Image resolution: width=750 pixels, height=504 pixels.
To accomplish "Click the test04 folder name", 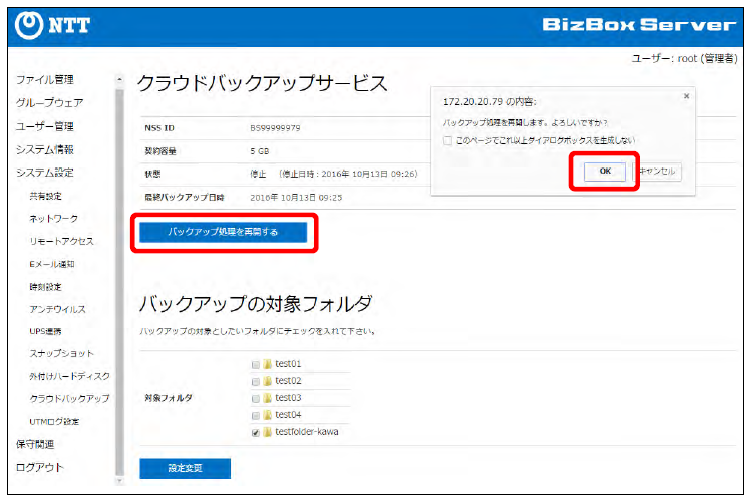I will tap(288, 415).
